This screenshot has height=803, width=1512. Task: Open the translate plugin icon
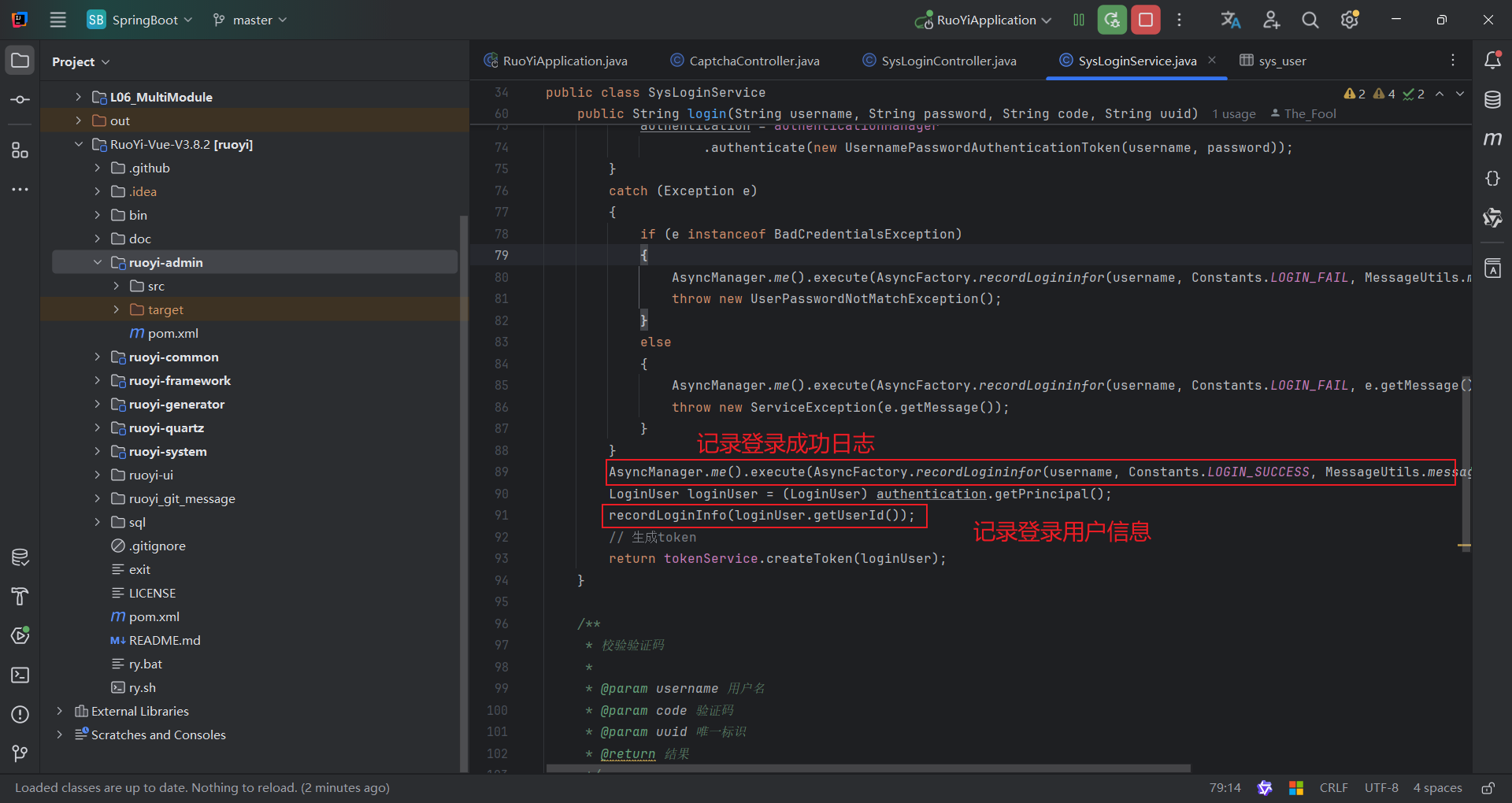tap(1231, 20)
